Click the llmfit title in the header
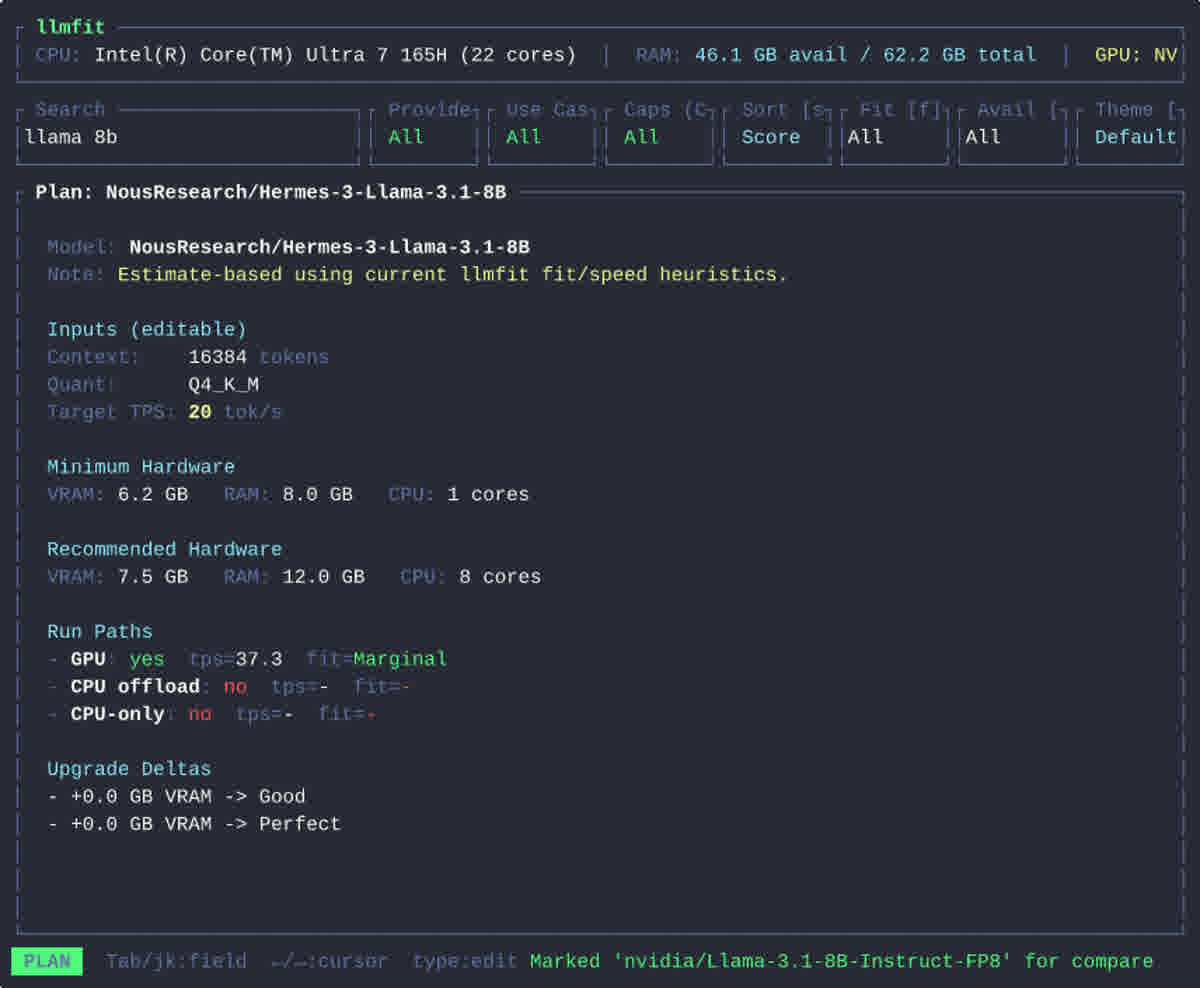Image resolution: width=1200 pixels, height=988 pixels. pos(70,27)
